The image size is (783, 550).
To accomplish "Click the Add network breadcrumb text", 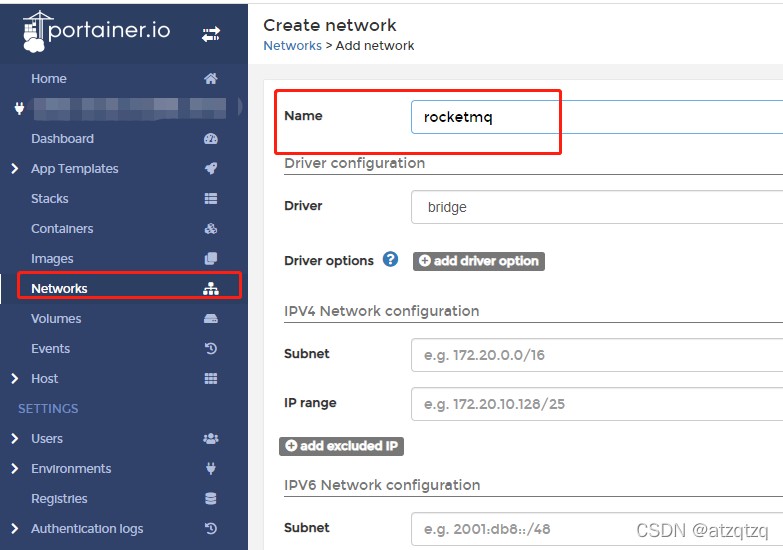I will click(375, 45).
